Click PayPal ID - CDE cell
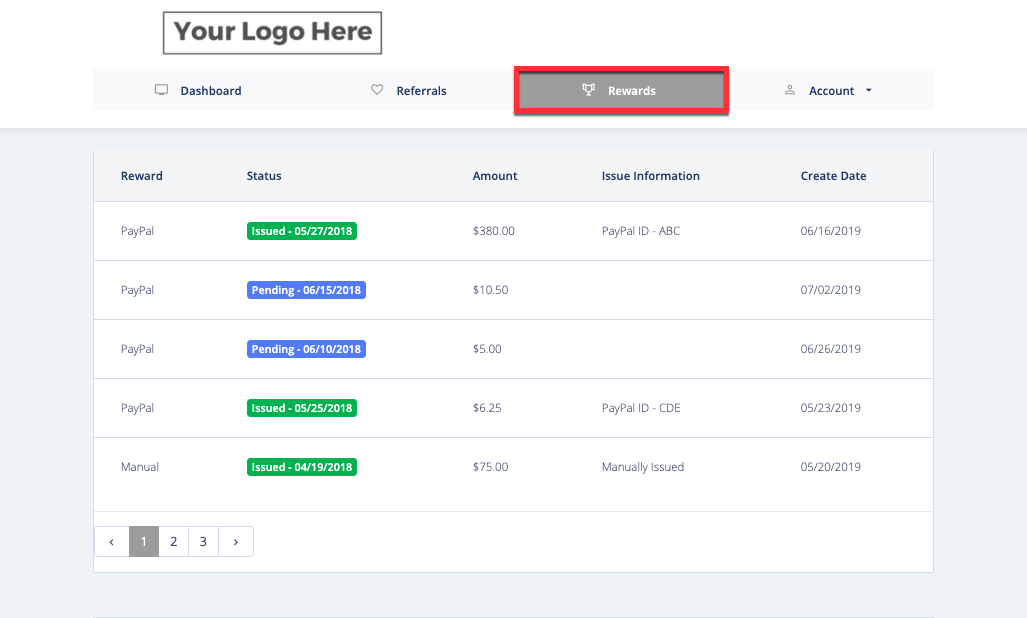The image size is (1027, 618). 641,408
